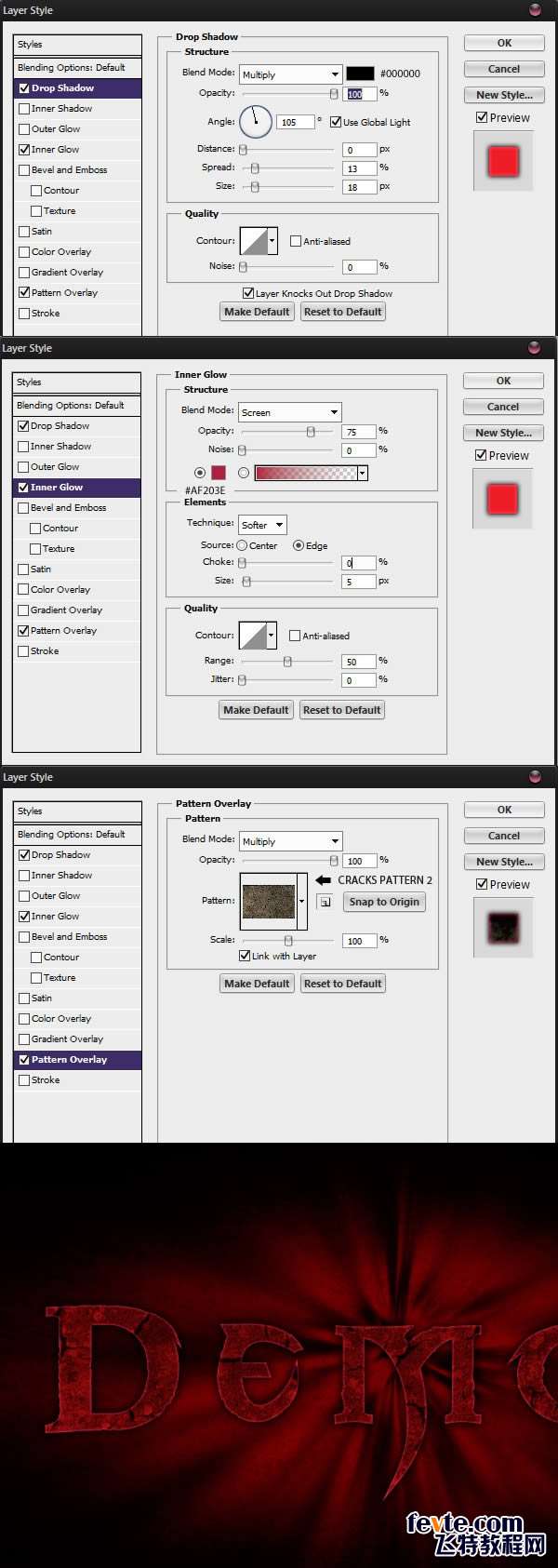
Task: Toggle Preview checkbox in Drop Shadow dialog
Action: click(x=482, y=117)
